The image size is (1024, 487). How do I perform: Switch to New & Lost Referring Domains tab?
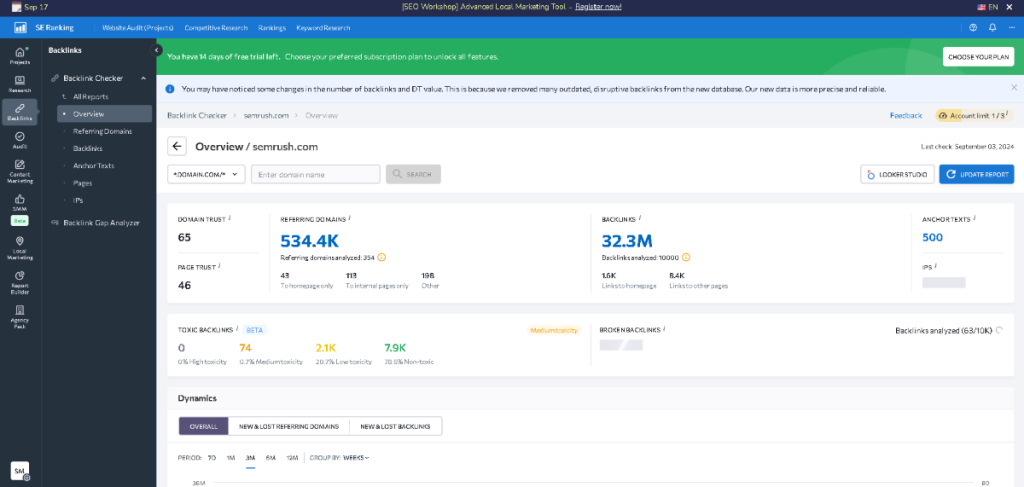click(x=289, y=426)
